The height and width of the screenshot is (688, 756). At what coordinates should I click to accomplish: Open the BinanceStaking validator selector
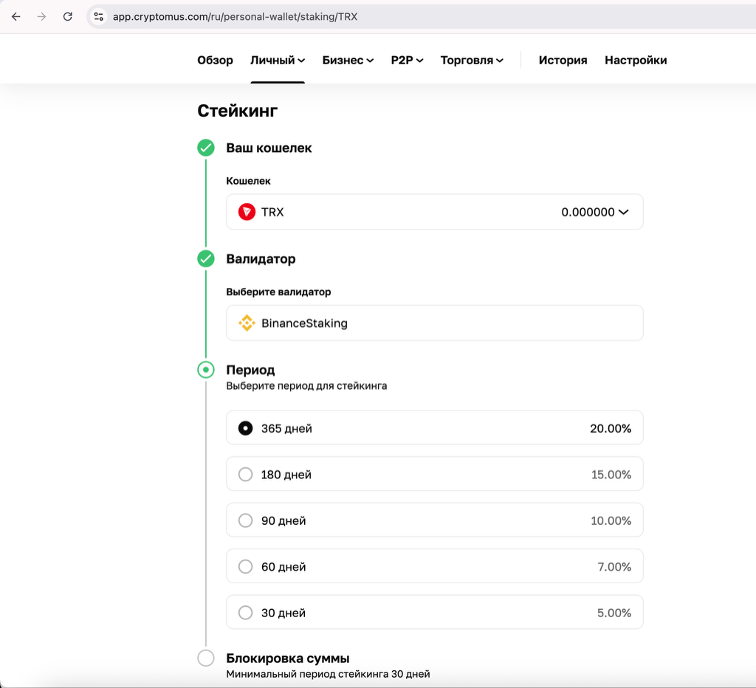(434, 323)
